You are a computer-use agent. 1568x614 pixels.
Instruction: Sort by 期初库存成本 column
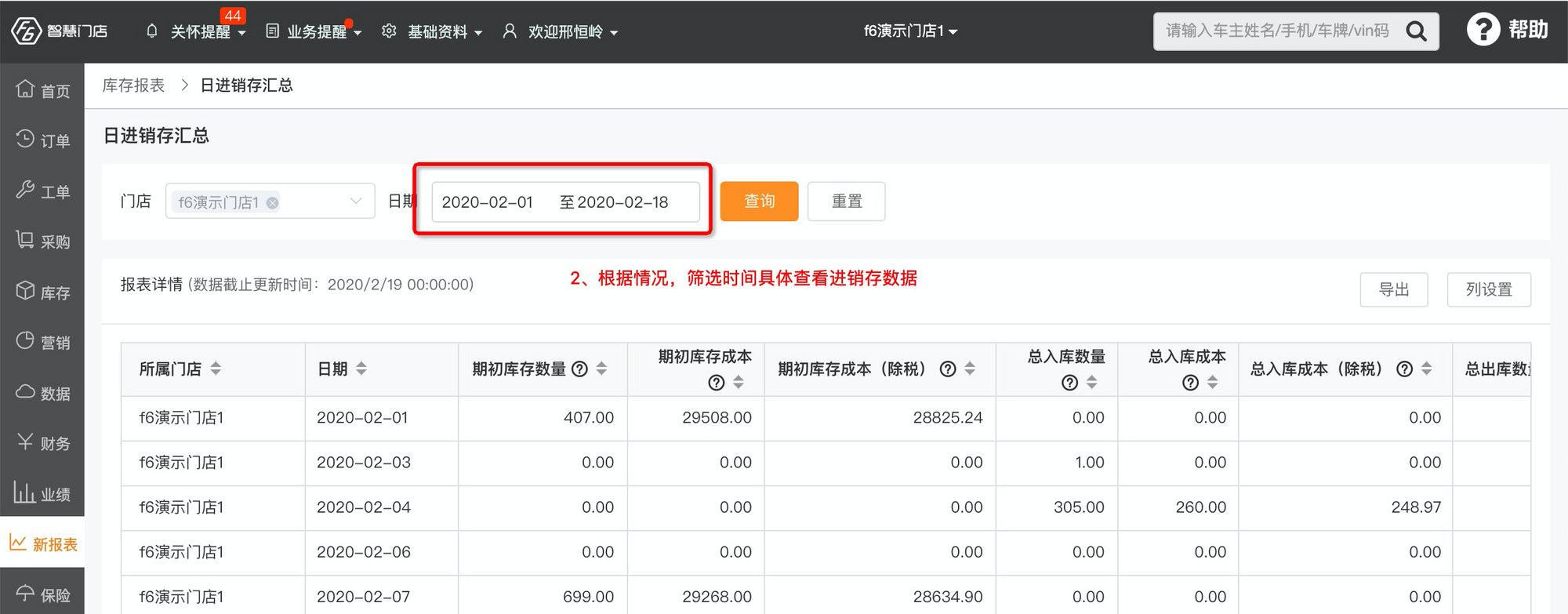[739, 382]
